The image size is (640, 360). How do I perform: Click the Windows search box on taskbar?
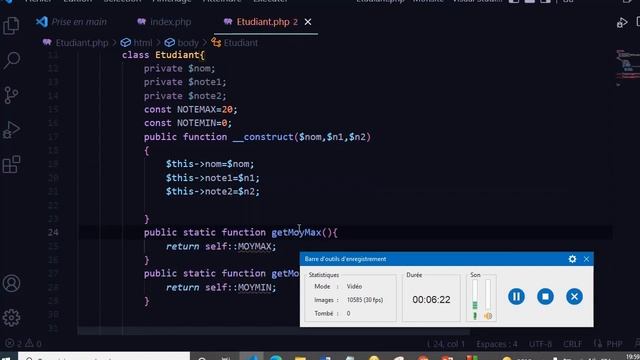pos(104,356)
